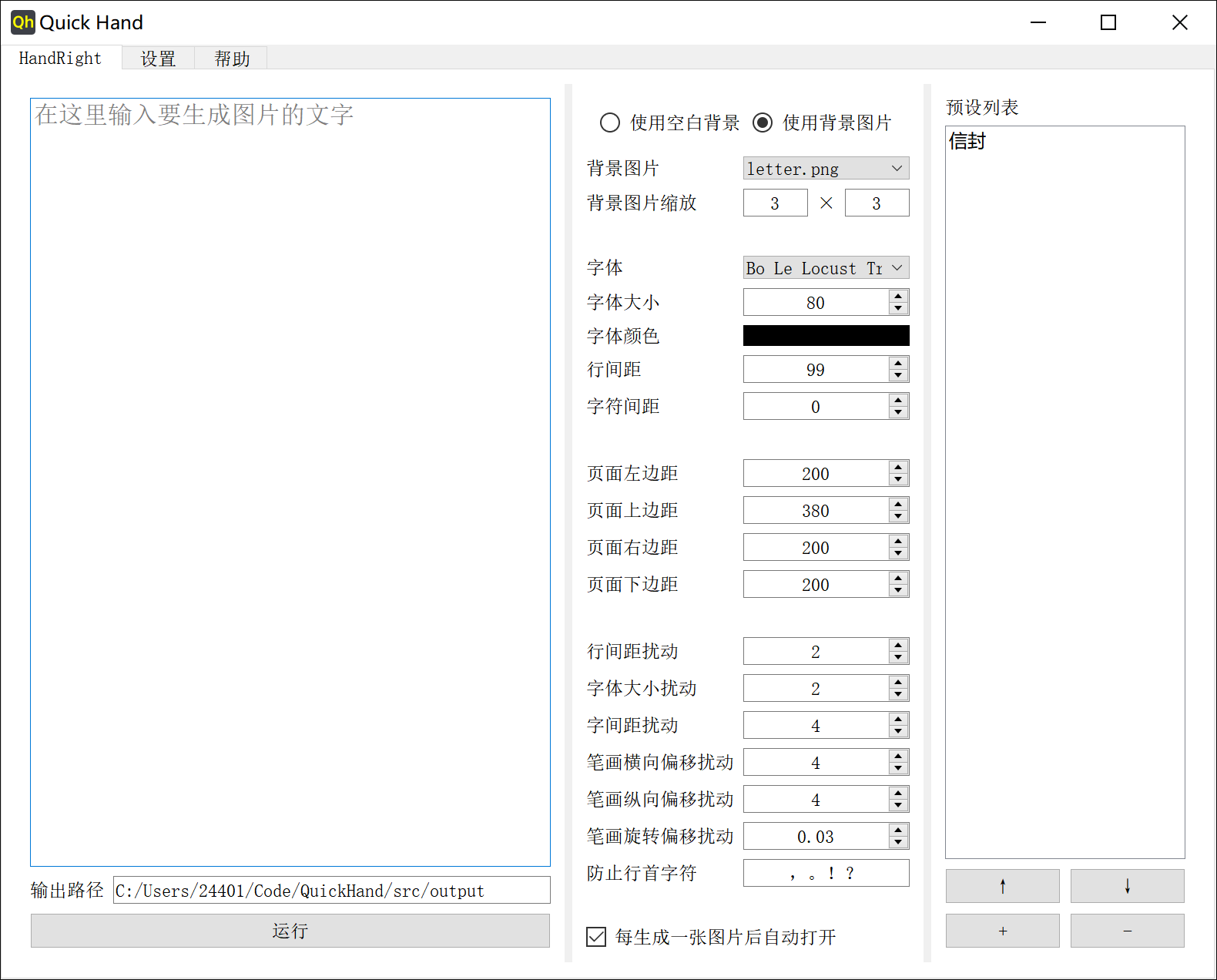The height and width of the screenshot is (980, 1217).
Task: Click the background scale height field
Action: 877,203
